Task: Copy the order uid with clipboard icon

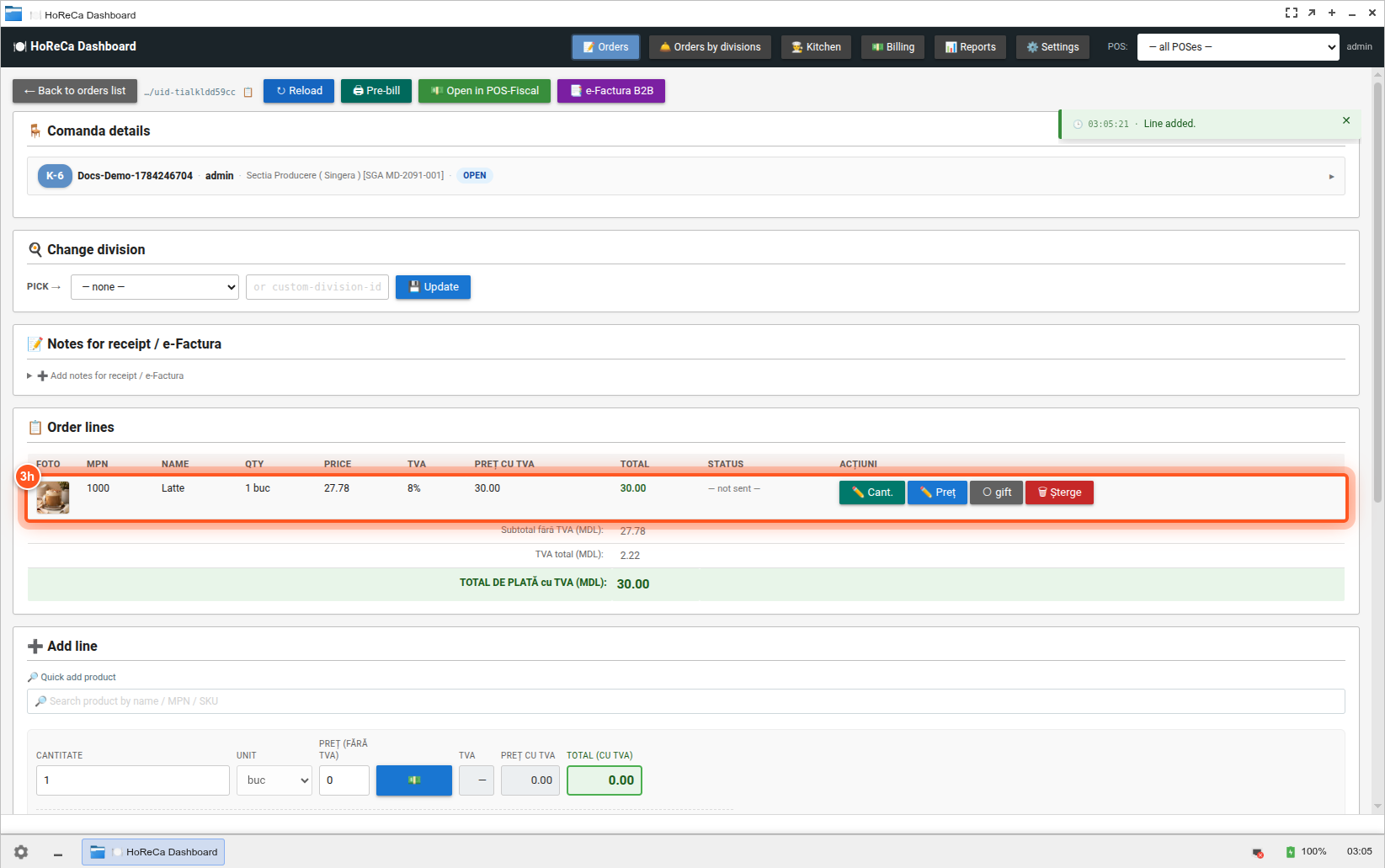Action: (248, 93)
